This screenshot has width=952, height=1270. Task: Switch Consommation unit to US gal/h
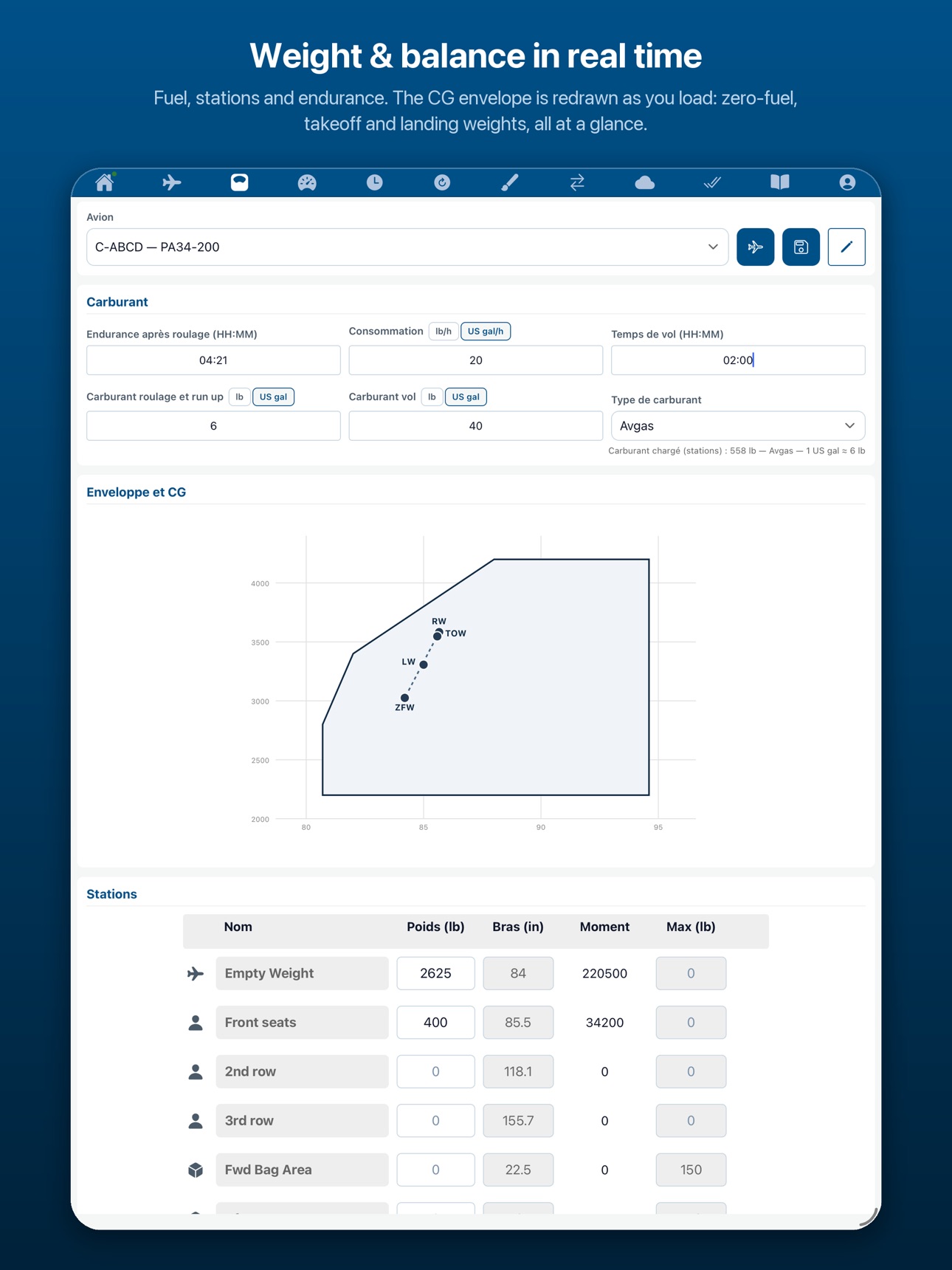tap(486, 332)
